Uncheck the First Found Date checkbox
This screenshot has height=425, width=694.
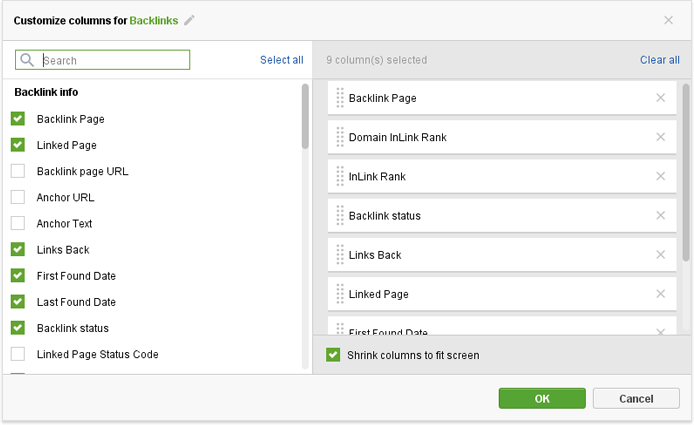coord(18,275)
